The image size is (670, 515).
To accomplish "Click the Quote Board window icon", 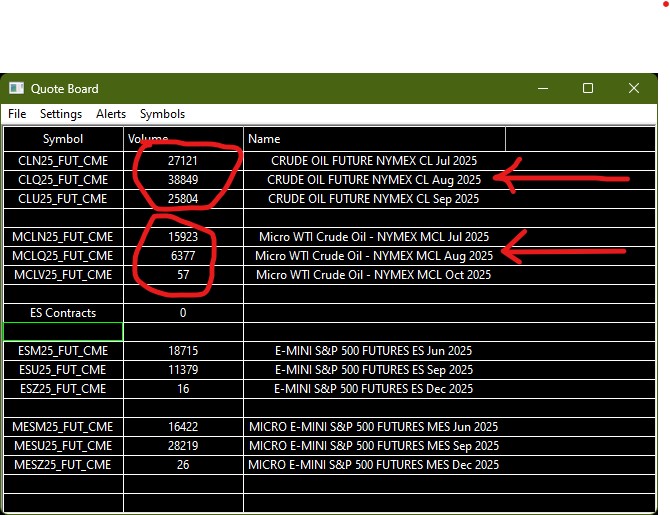I will [x=17, y=88].
